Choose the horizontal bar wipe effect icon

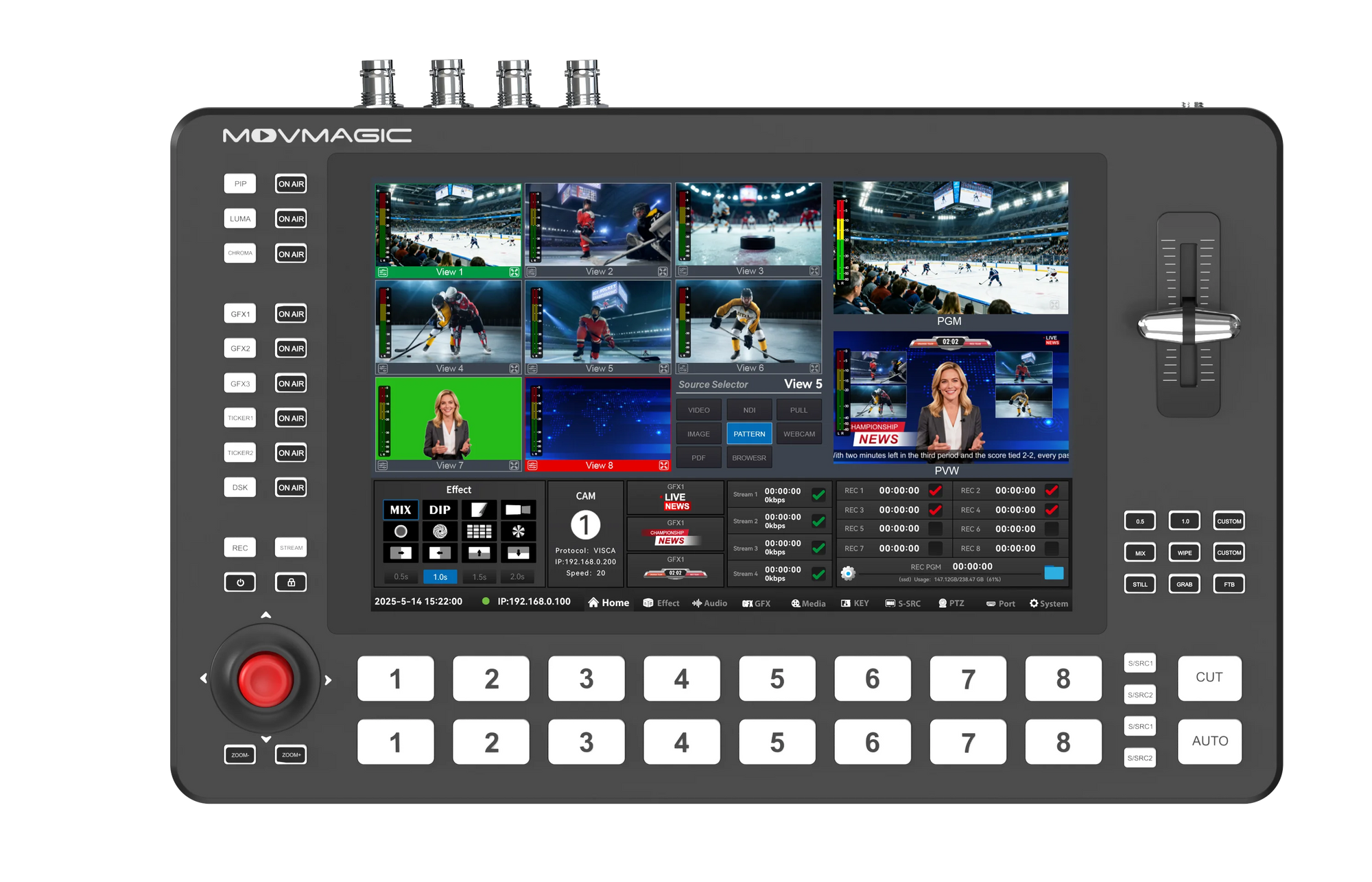[x=518, y=510]
